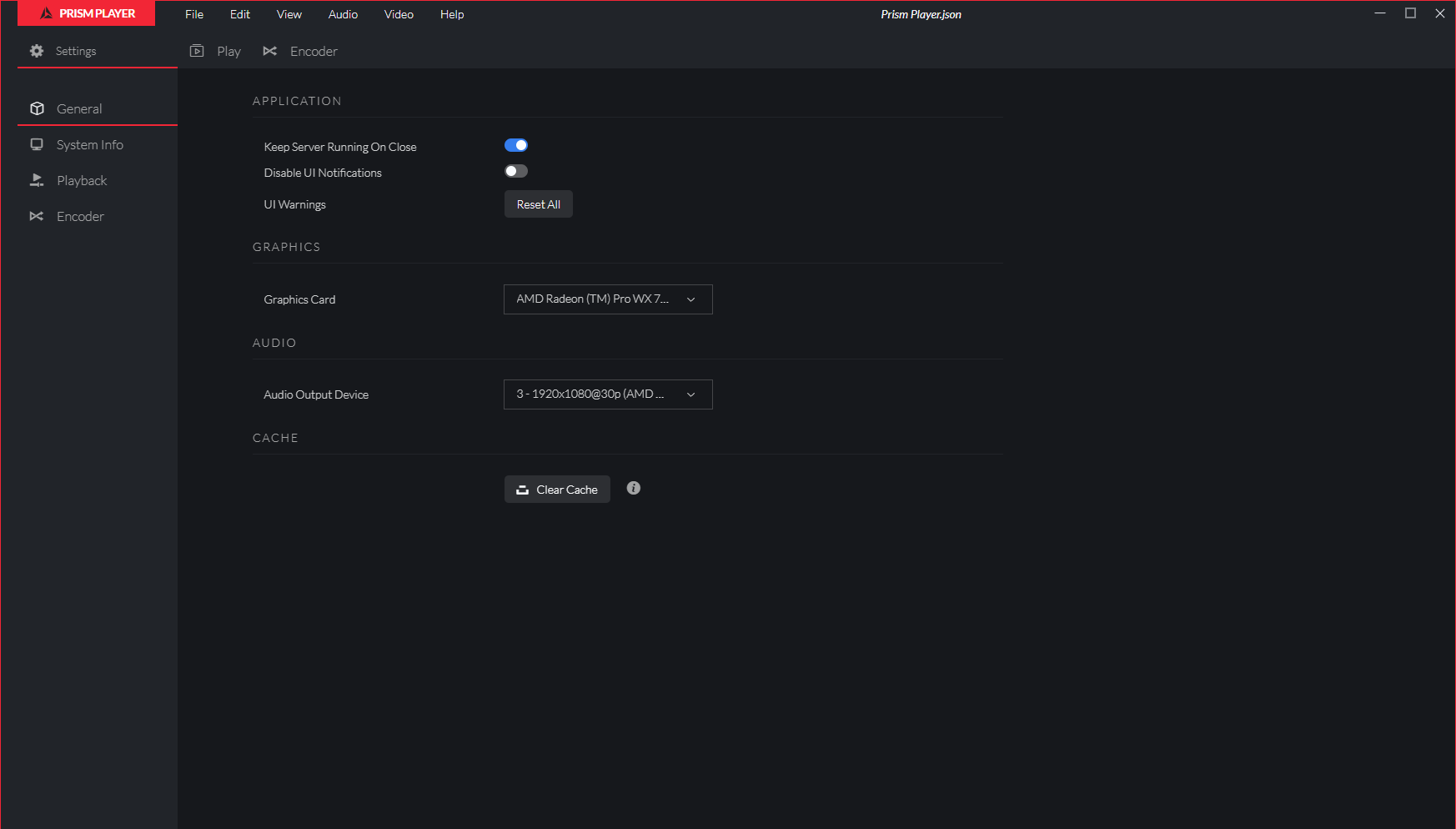The image size is (1456, 829).
Task: Click the info icon next to Clear Cache
Action: coord(633,488)
